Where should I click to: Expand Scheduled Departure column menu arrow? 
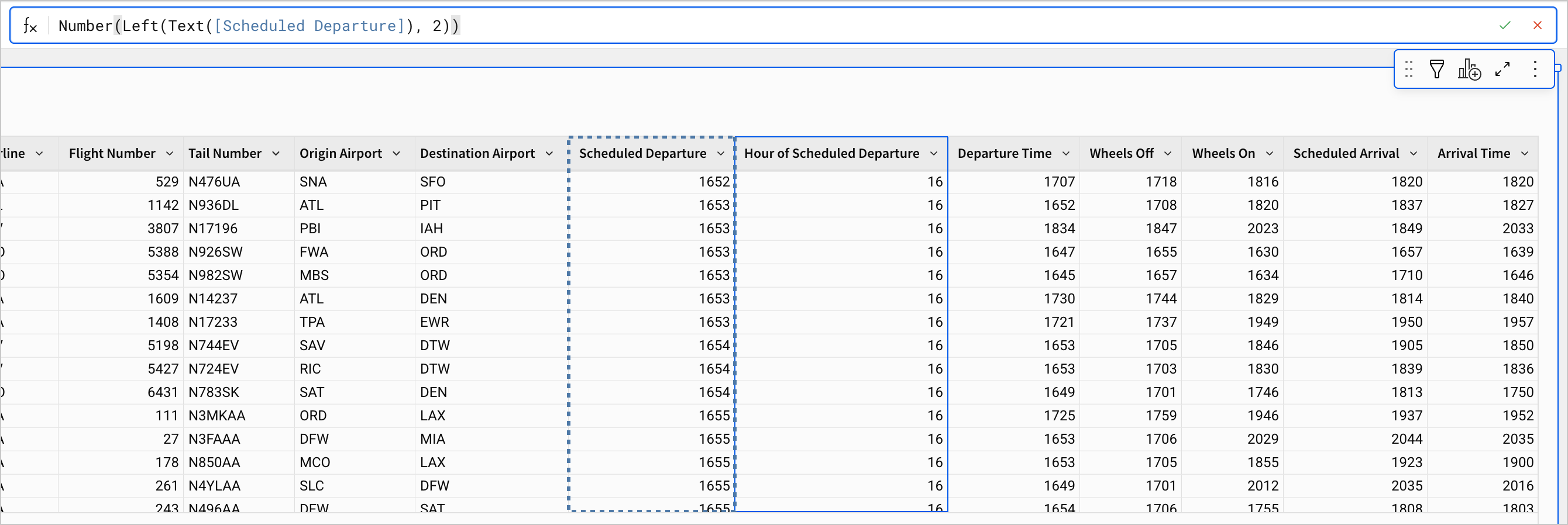tap(721, 154)
